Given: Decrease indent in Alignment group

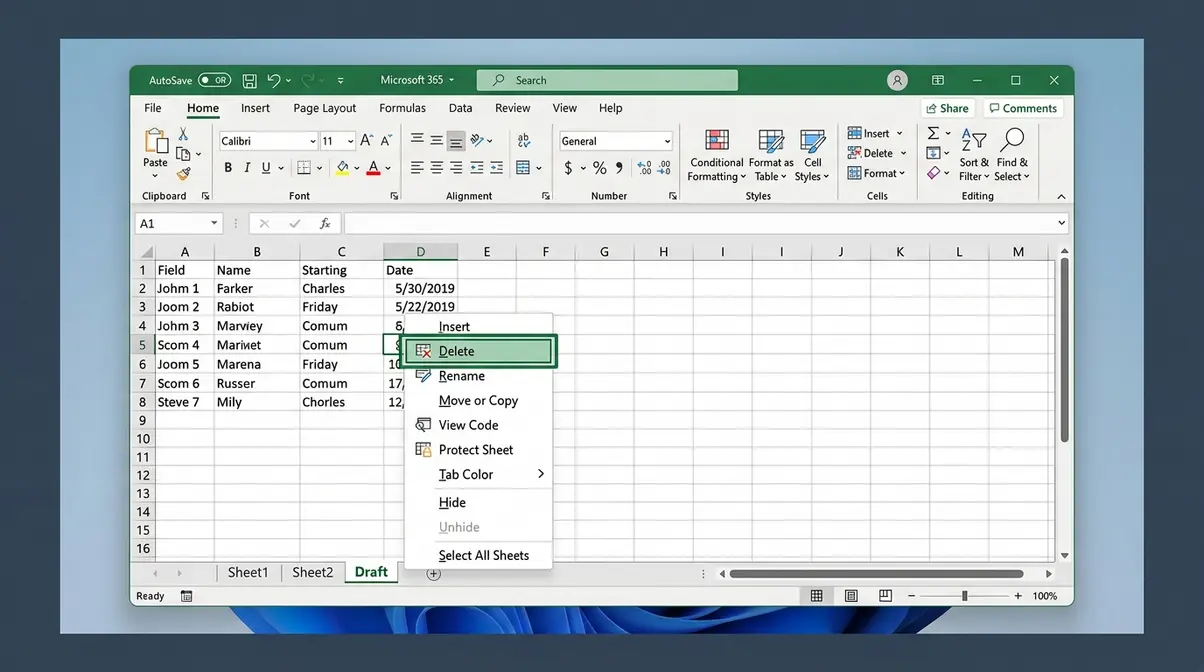Looking at the screenshot, I should 478,168.
